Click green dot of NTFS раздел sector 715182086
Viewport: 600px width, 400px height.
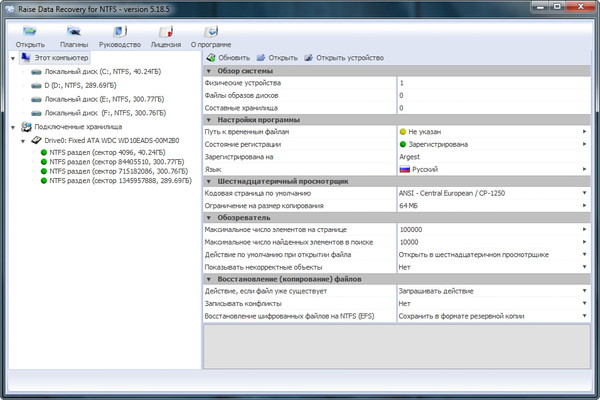44,171
